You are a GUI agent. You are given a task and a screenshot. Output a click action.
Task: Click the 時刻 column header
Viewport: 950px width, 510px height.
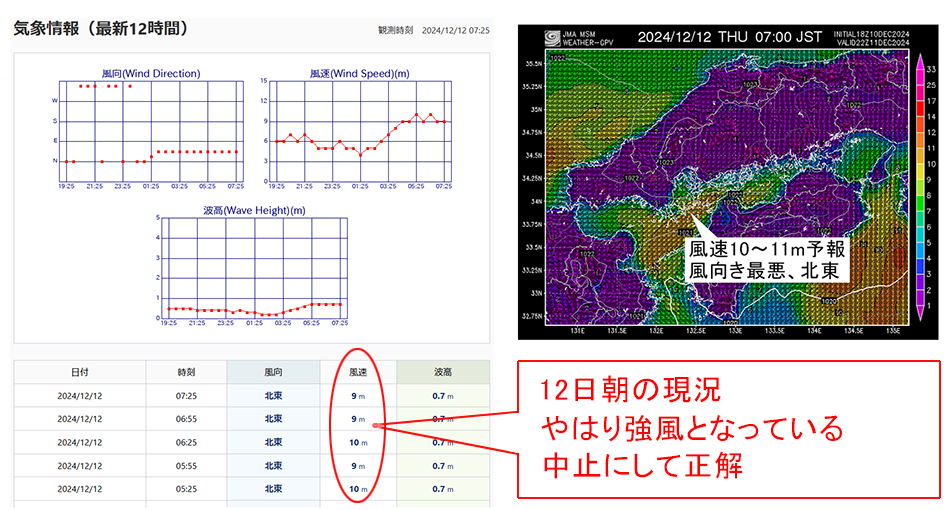(186, 372)
